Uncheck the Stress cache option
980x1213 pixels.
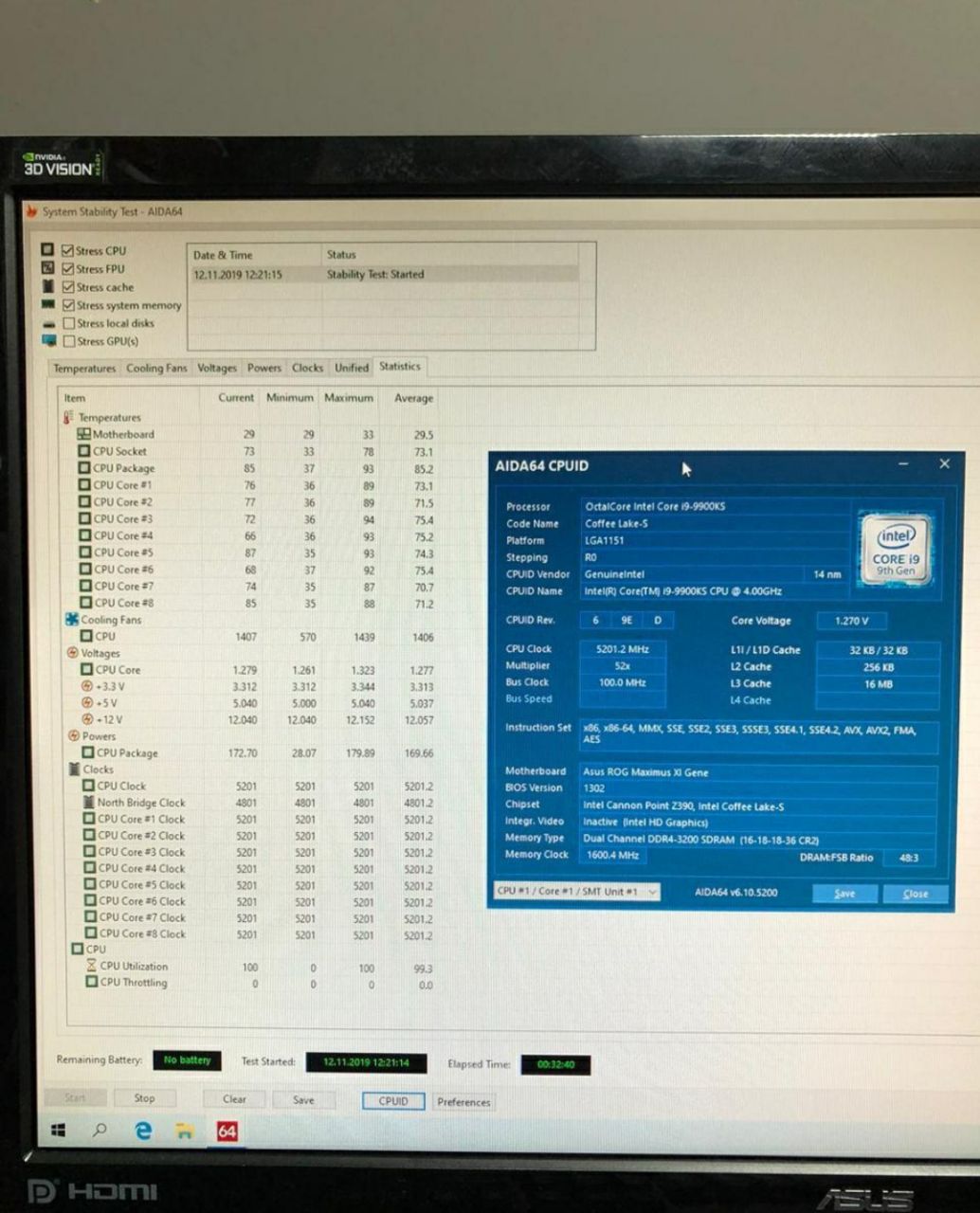67,286
